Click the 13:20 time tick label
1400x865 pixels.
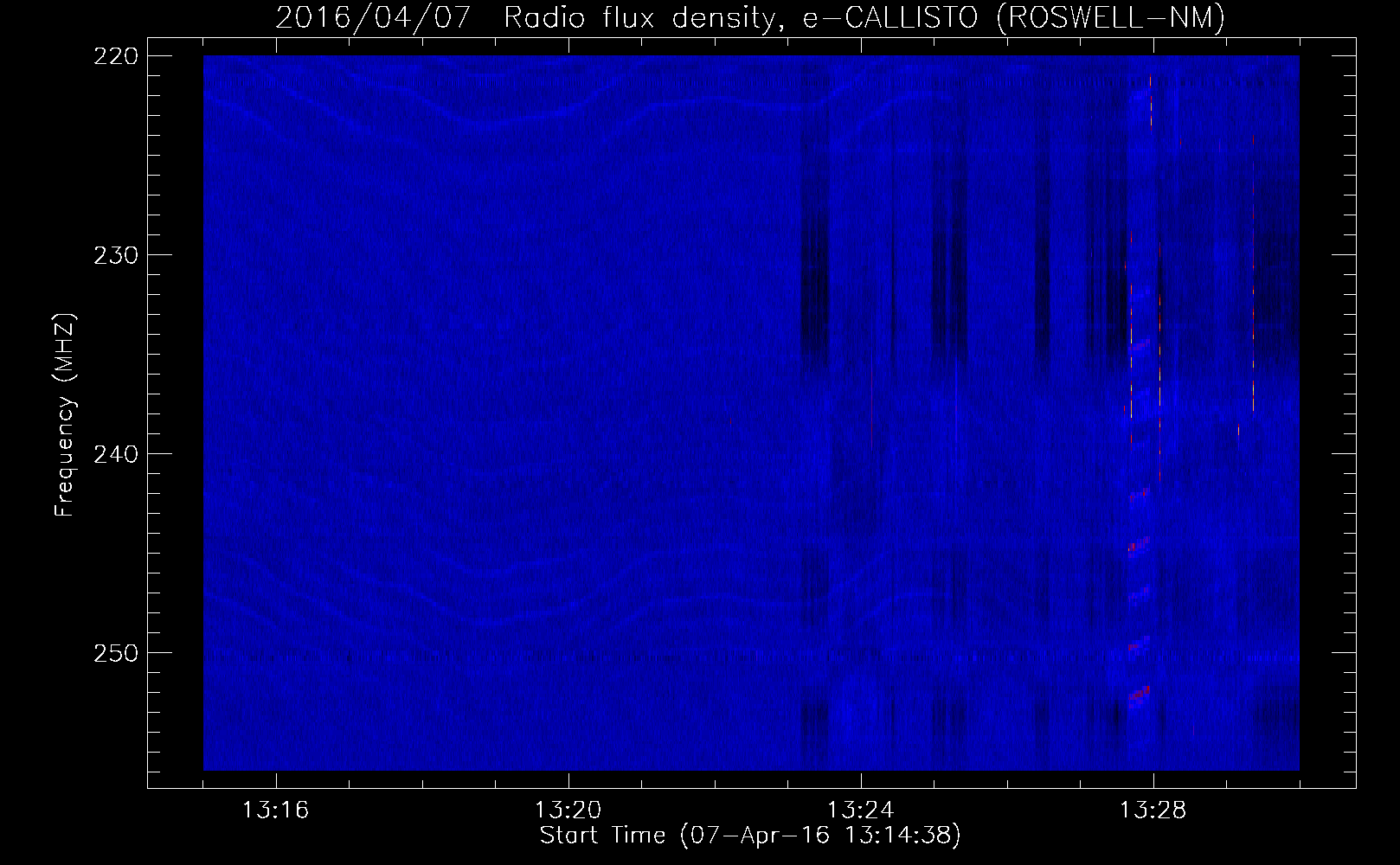coord(568,811)
